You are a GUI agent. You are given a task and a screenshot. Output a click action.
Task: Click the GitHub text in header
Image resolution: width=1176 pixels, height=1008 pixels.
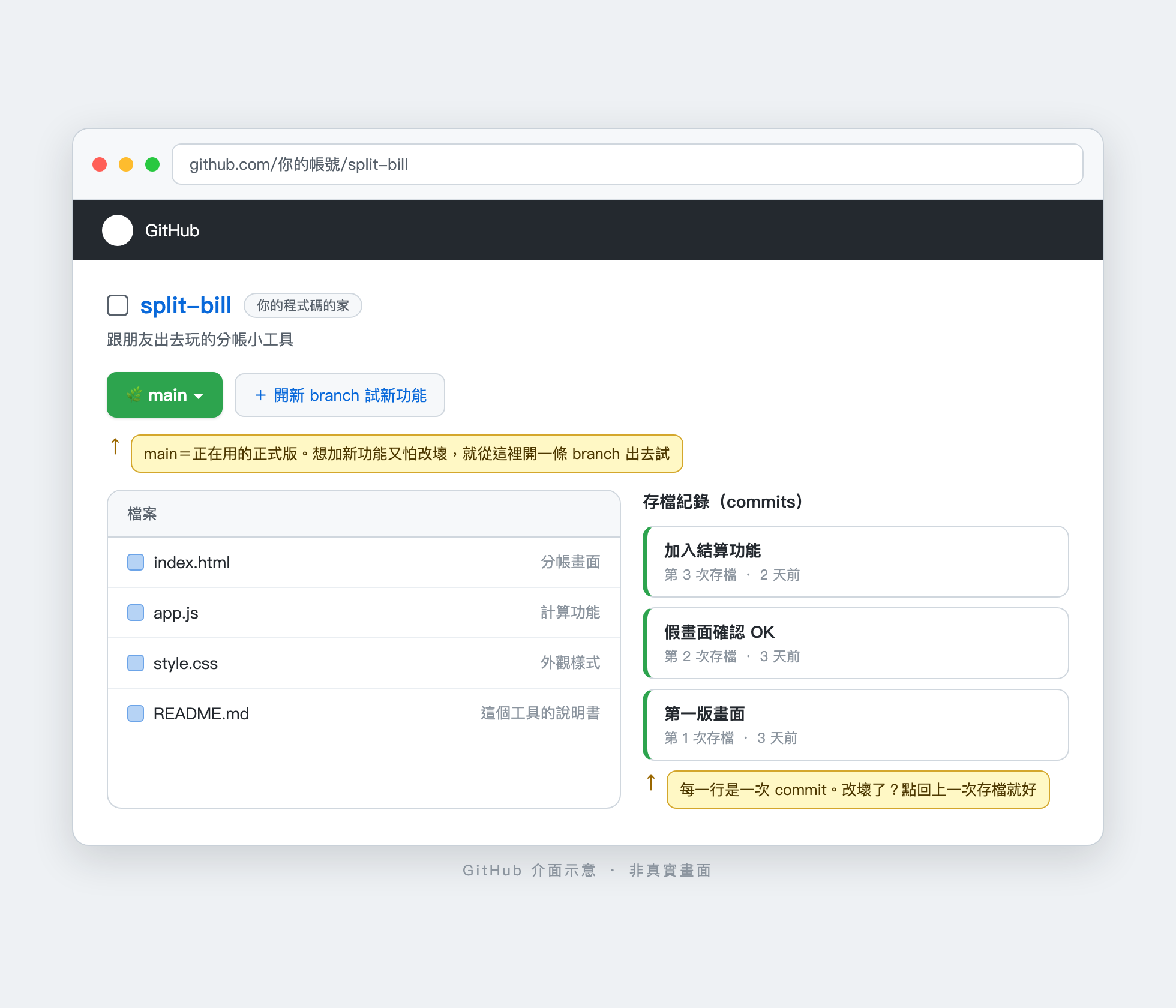coord(172,230)
